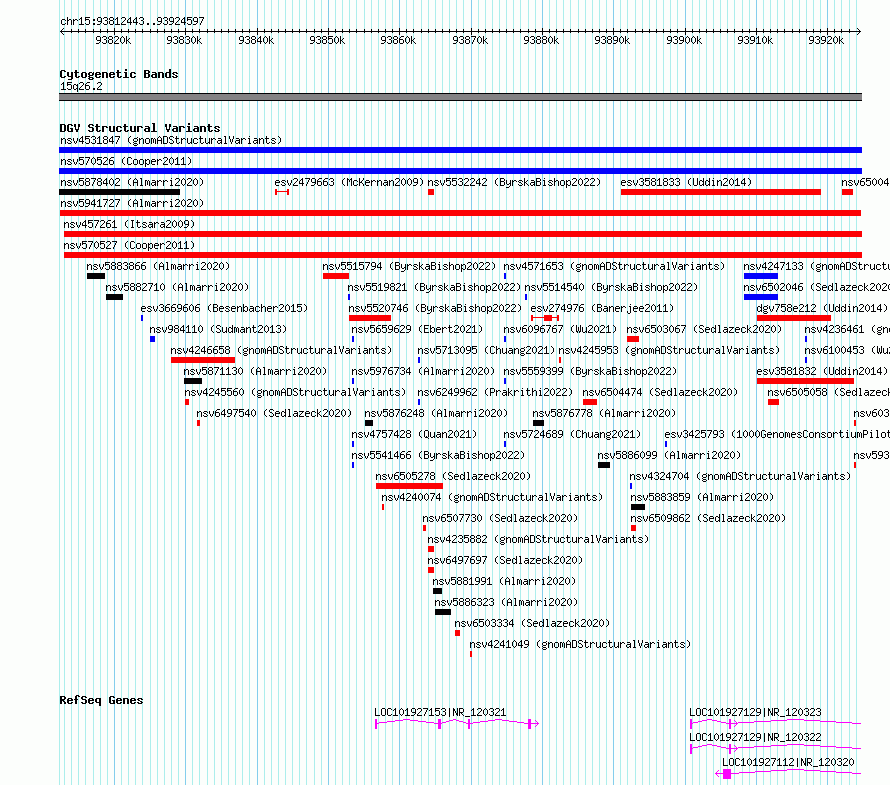
Task: Click the red bar under nsv6505278
Action: click(x=409, y=486)
